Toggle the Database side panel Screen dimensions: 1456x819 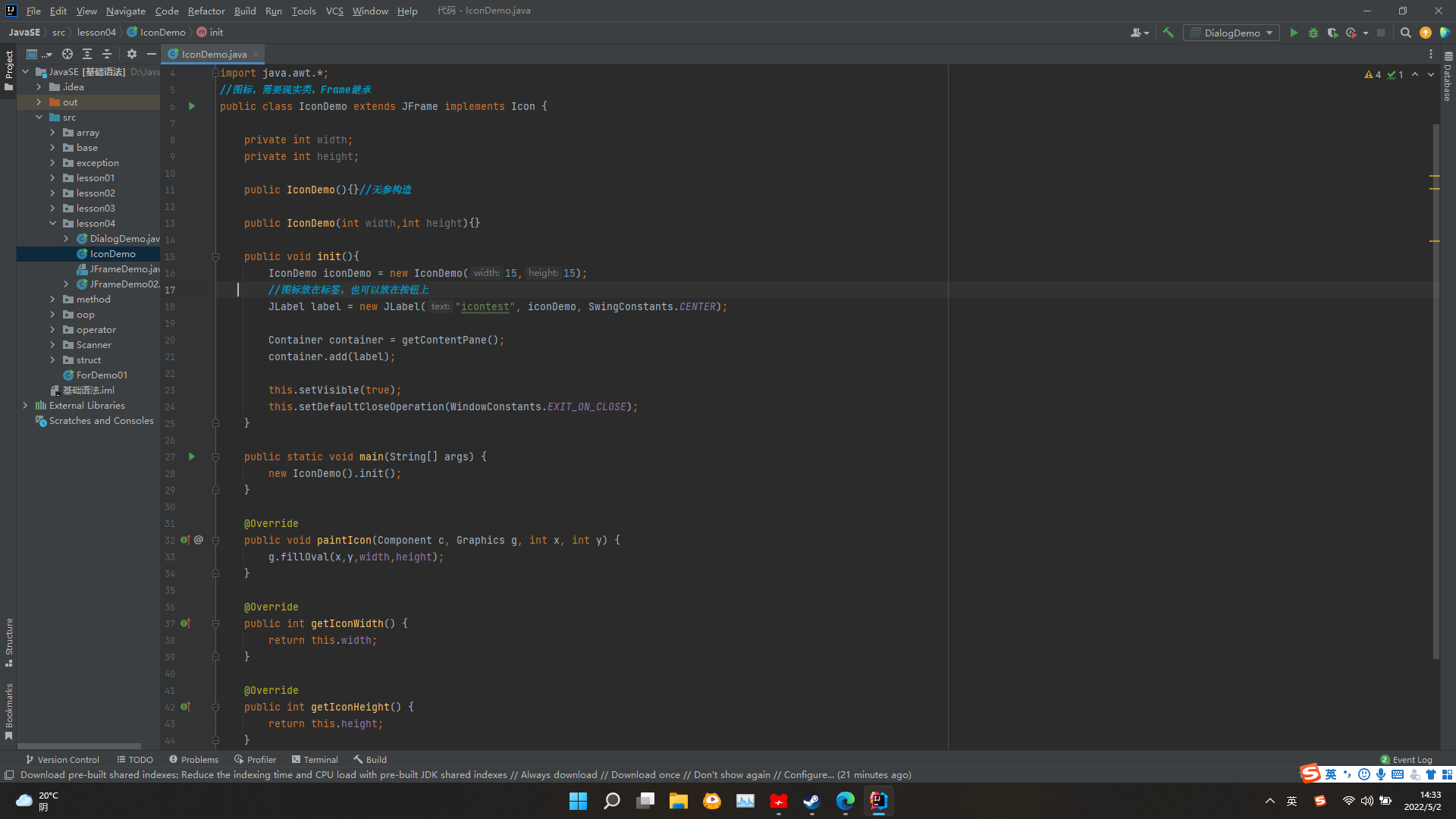pos(1448,77)
